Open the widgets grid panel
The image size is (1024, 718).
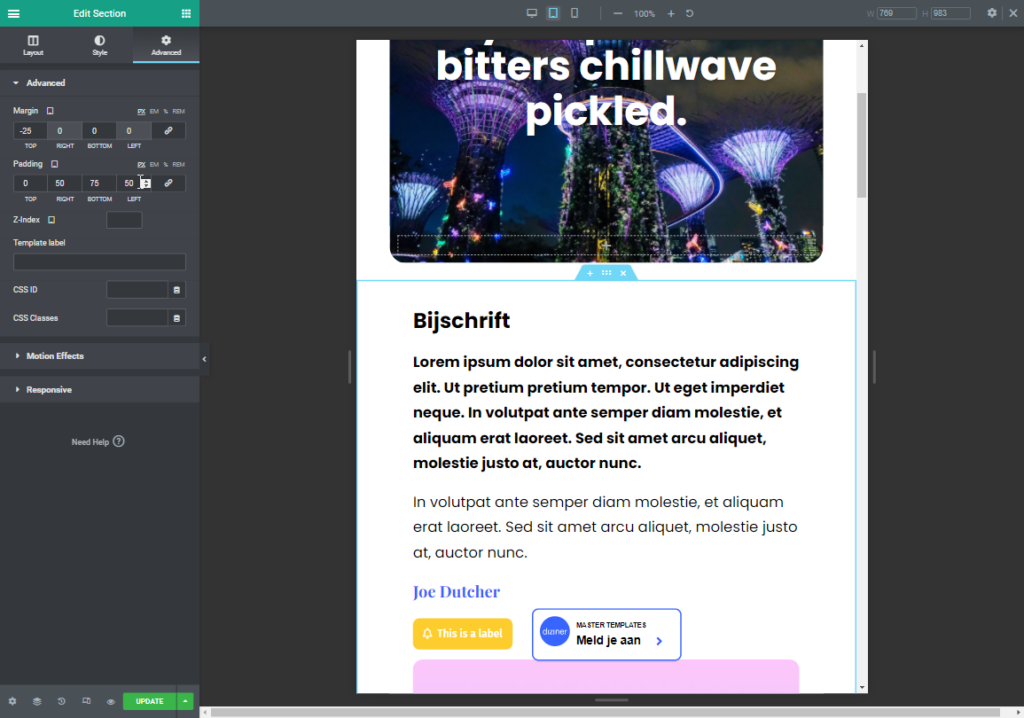click(x=186, y=14)
